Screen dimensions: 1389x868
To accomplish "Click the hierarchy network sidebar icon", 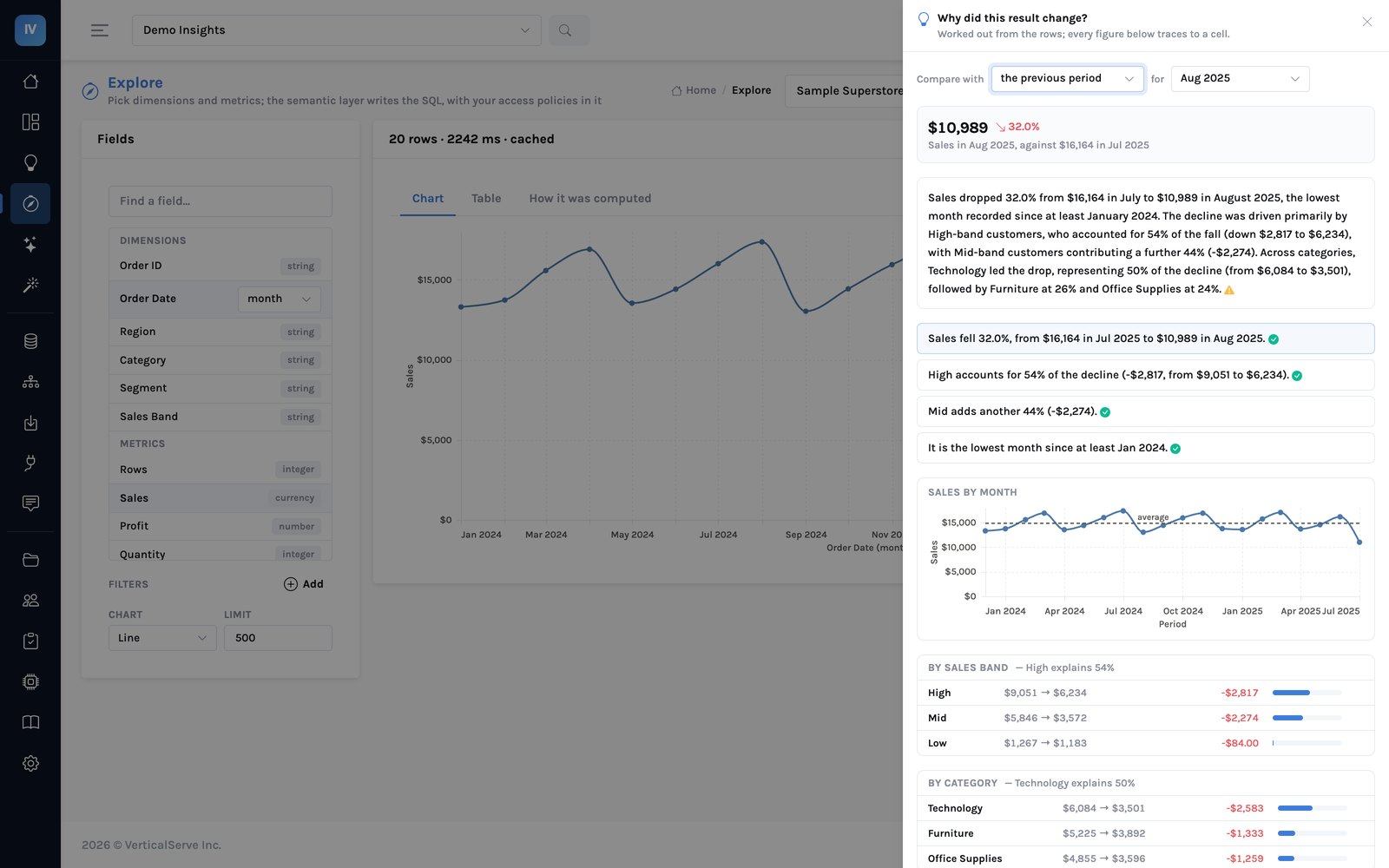I will point(30,382).
